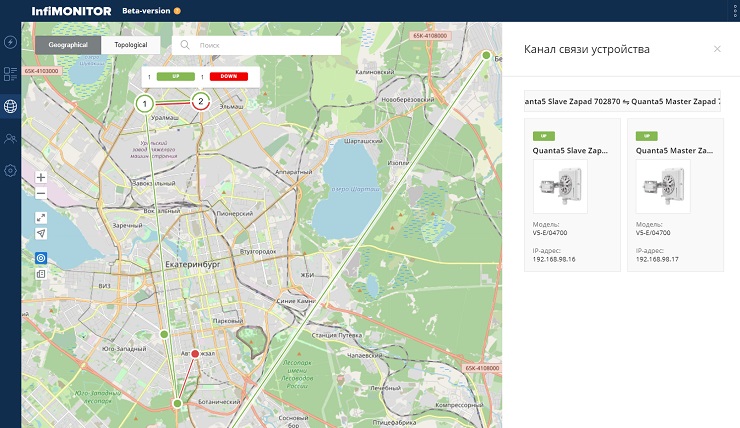The image size is (740, 428).
Task: Open the settings gear in sidebar
Action: [10, 170]
